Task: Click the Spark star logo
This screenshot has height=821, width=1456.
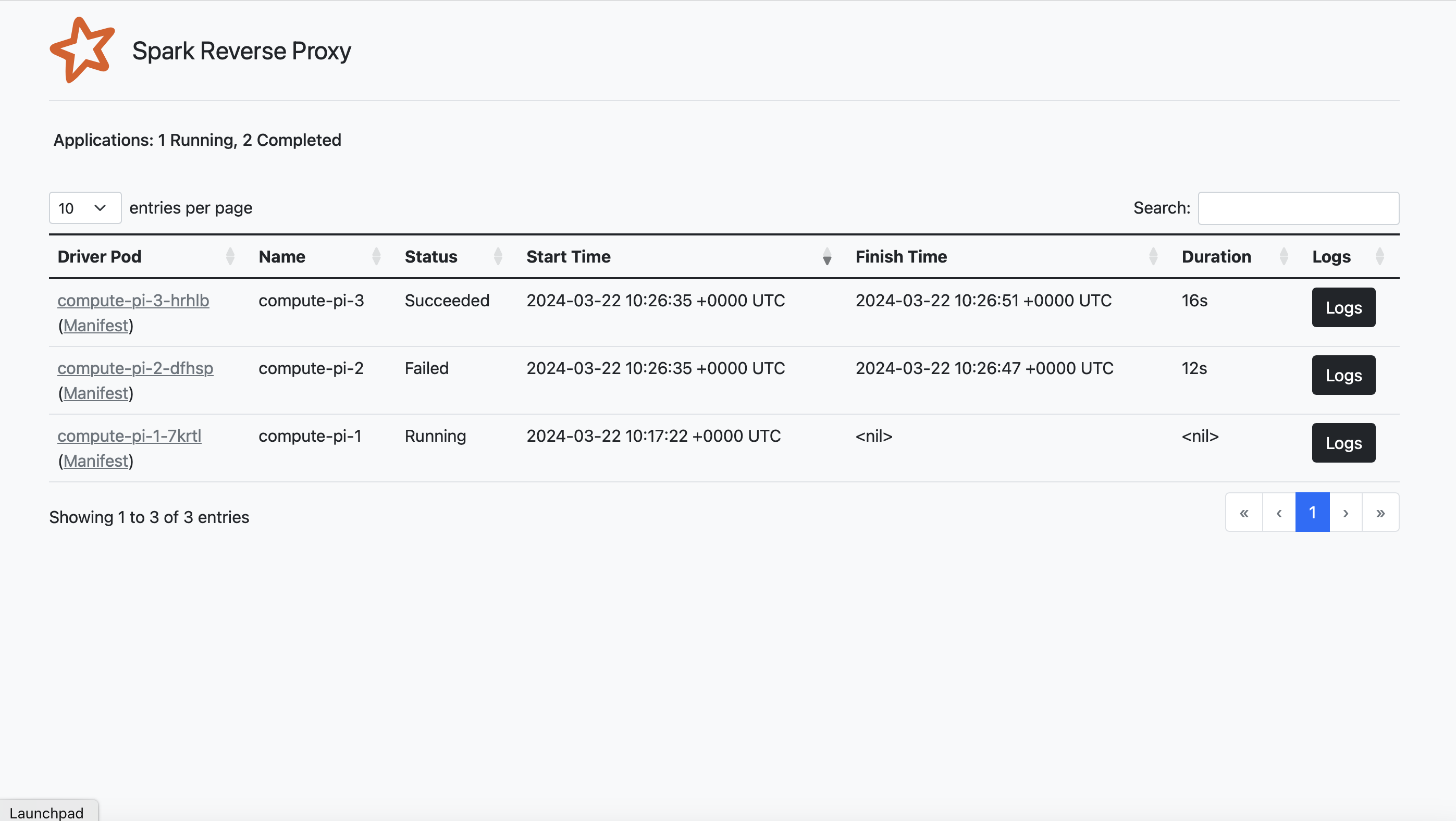Action: [x=82, y=51]
